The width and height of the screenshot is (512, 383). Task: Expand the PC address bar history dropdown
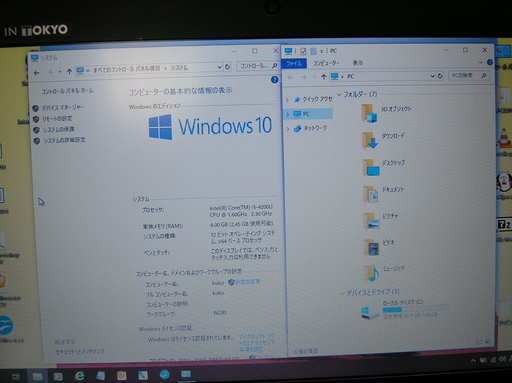tap(432, 76)
